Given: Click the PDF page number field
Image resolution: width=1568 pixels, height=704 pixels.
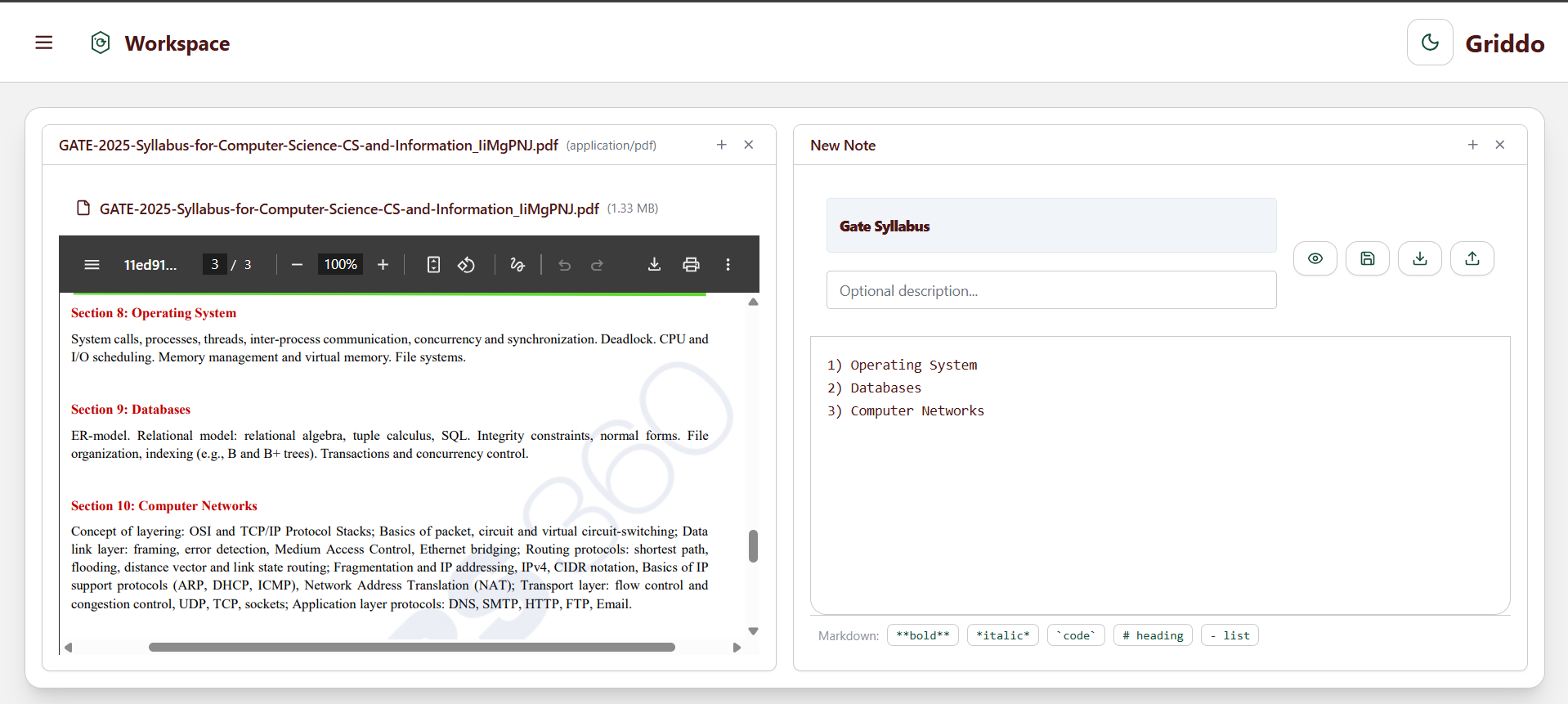Looking at the screenshot, I should [215, 264].
